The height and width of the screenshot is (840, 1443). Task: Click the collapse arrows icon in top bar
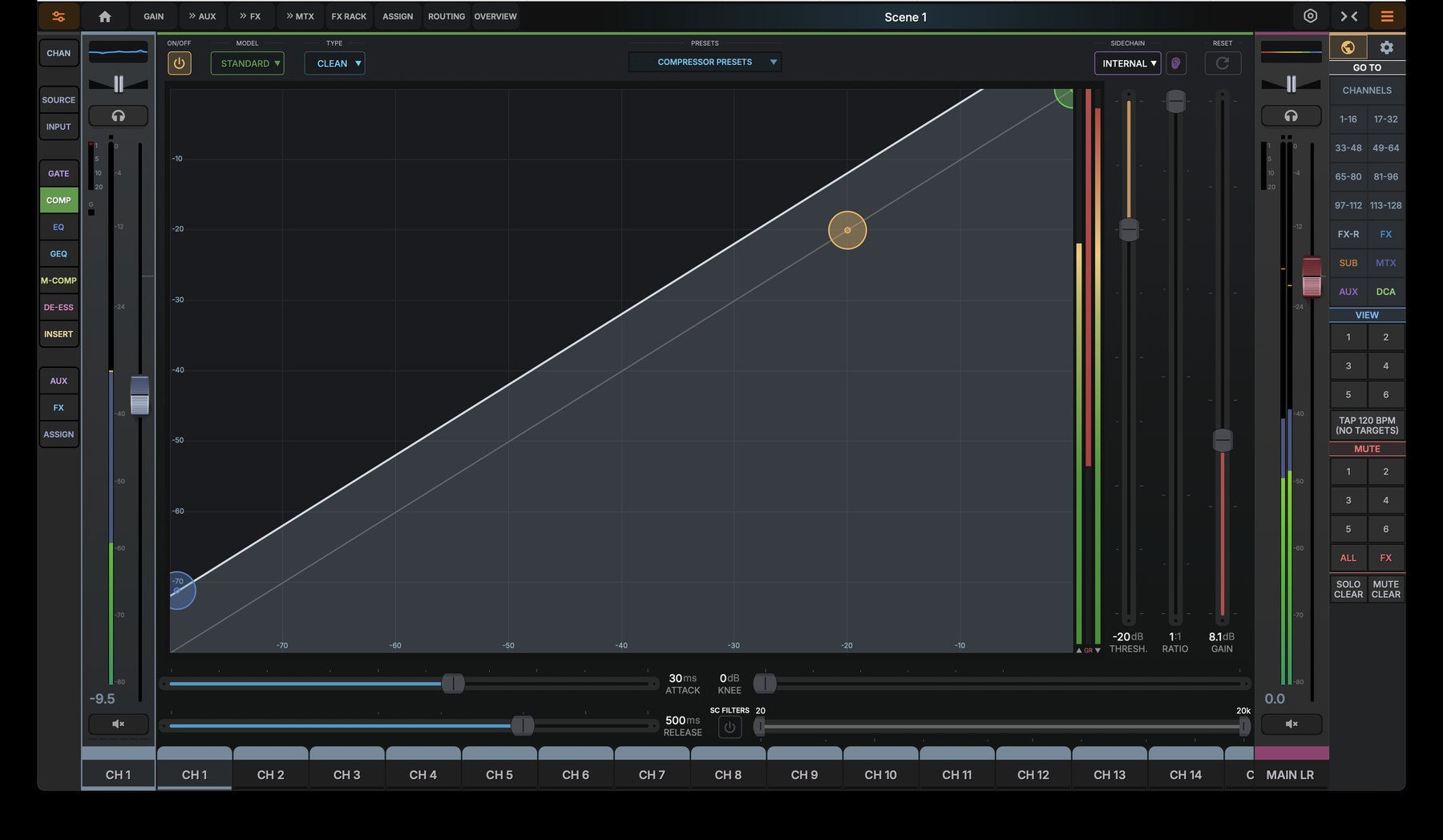click(1349, 16)
